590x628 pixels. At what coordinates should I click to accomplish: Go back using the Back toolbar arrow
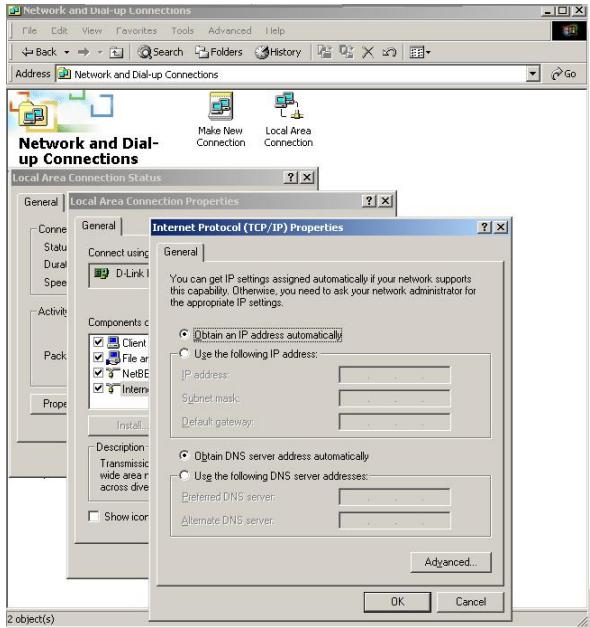[x=39, y=52]
